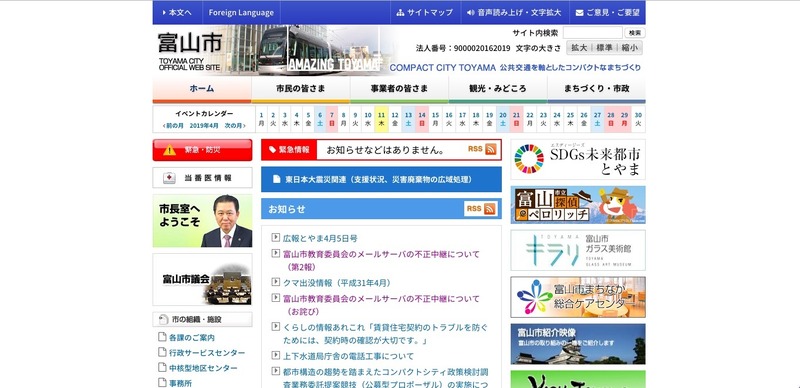Click the AMAZING TOYAMA tram header image
The height and width of the screenshot is (388, 800).
point(311,50)
